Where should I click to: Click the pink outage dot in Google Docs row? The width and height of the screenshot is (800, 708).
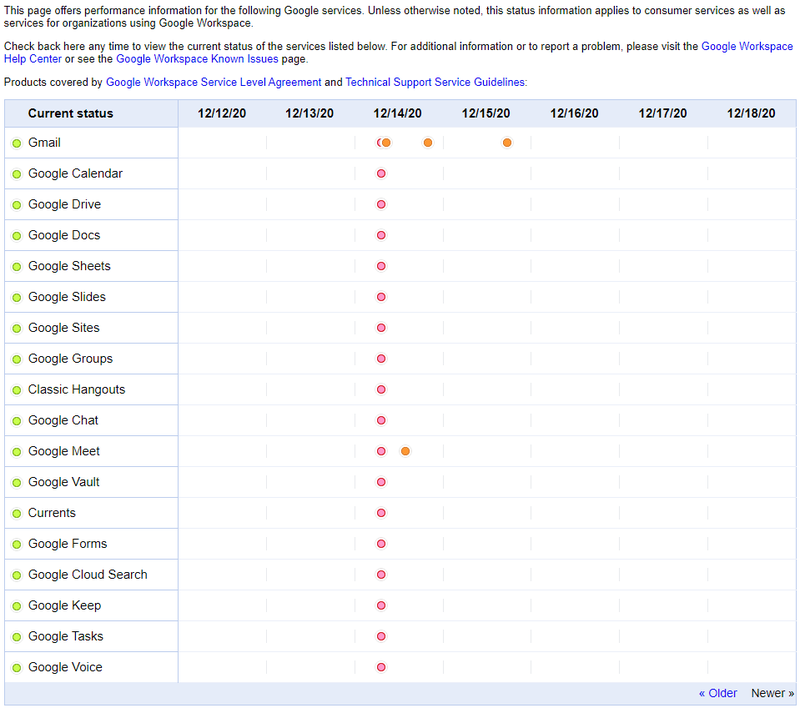click(381, 236)
